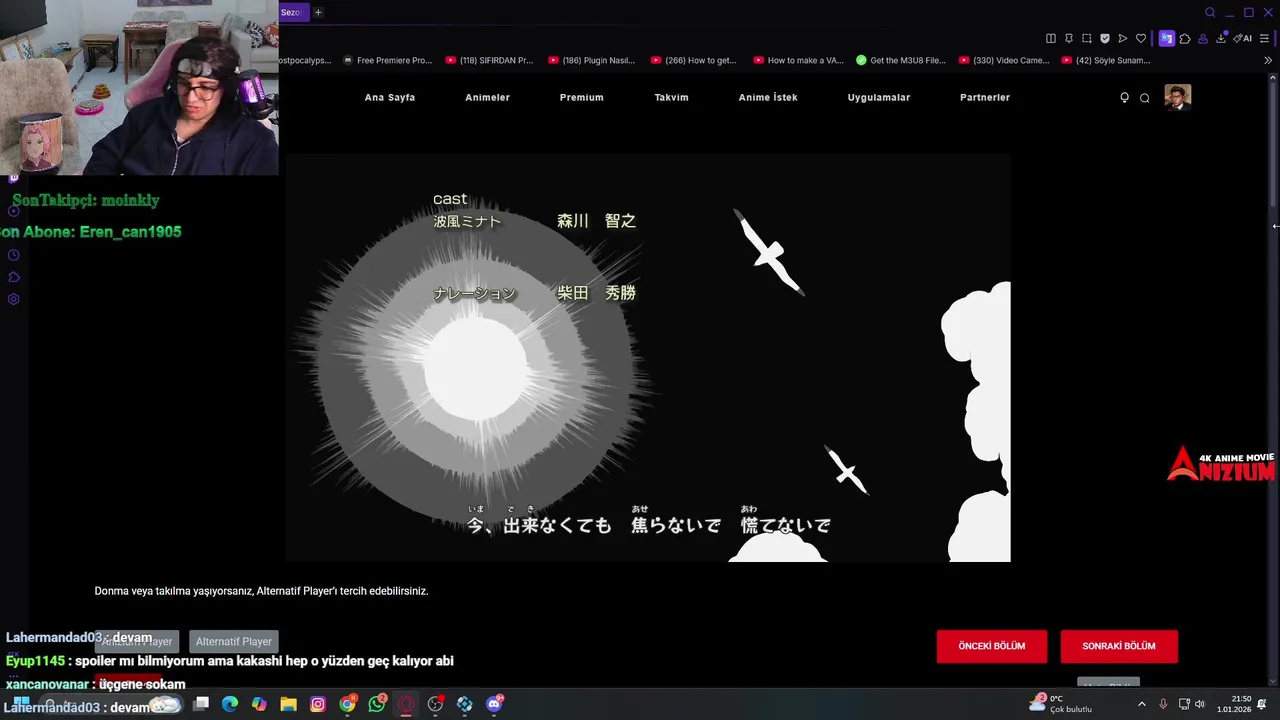
Task: Open Instagram from the taskbar
Action: point(318,704)
